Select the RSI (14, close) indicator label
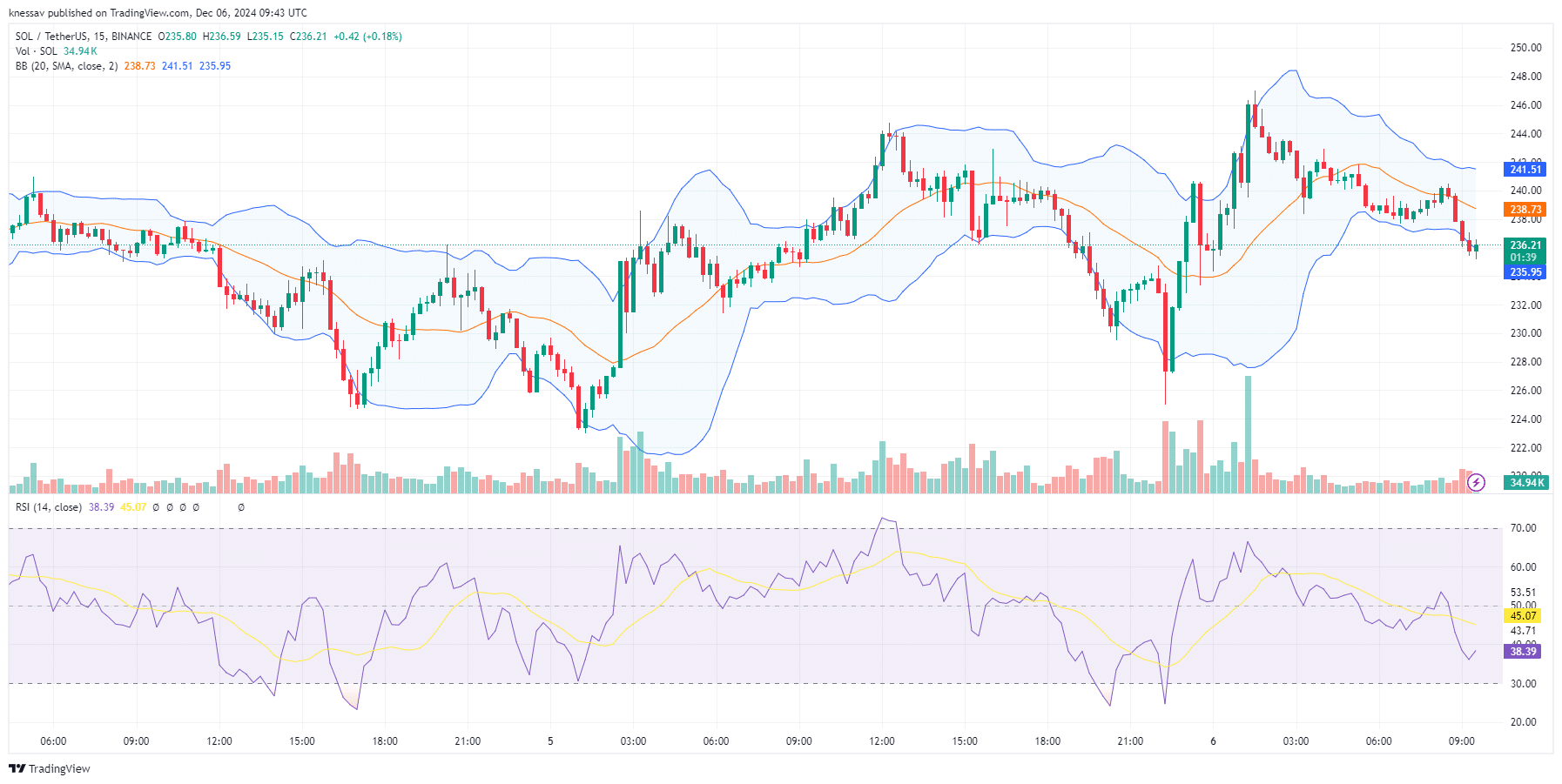The width and height of the screenshot is (1562, 784). tap(49, 507)
